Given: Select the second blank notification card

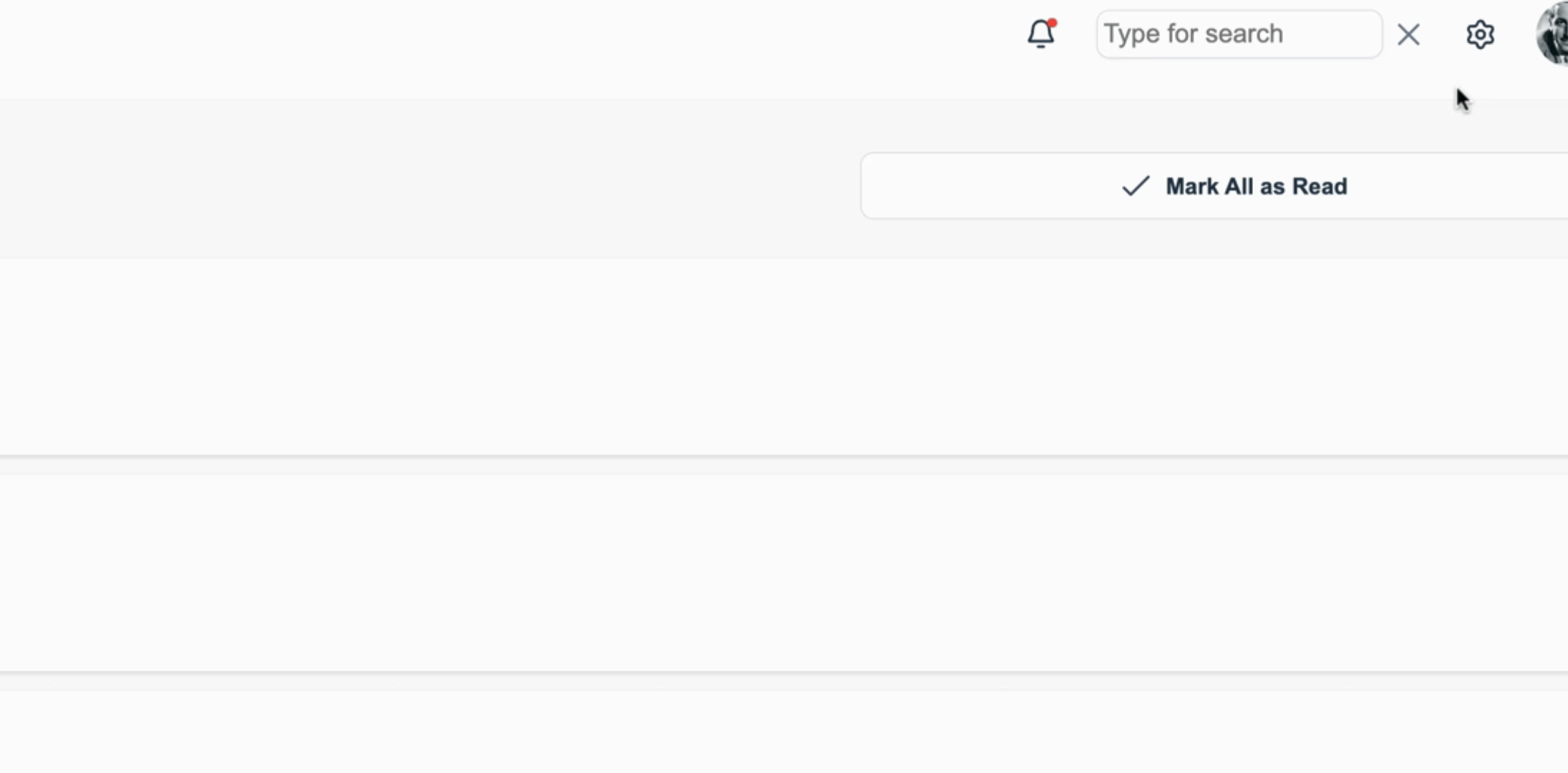Looking at the screenshot, I should pos(784,573).
